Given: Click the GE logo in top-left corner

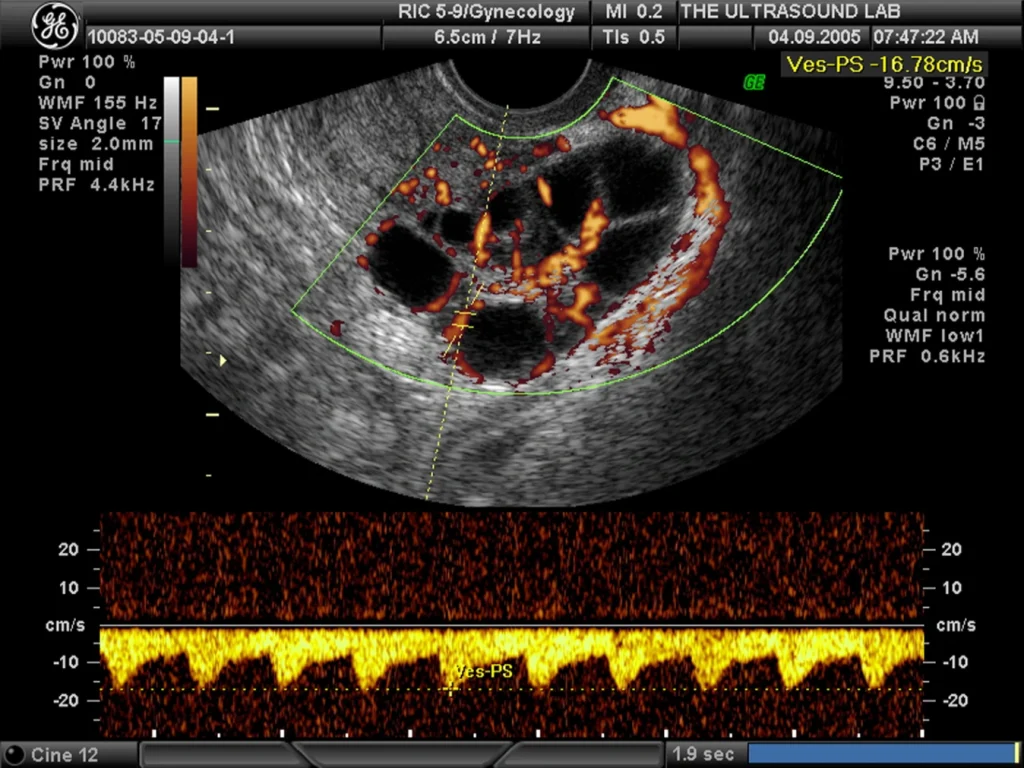Looking at the screenshot, I should point(56,25).
